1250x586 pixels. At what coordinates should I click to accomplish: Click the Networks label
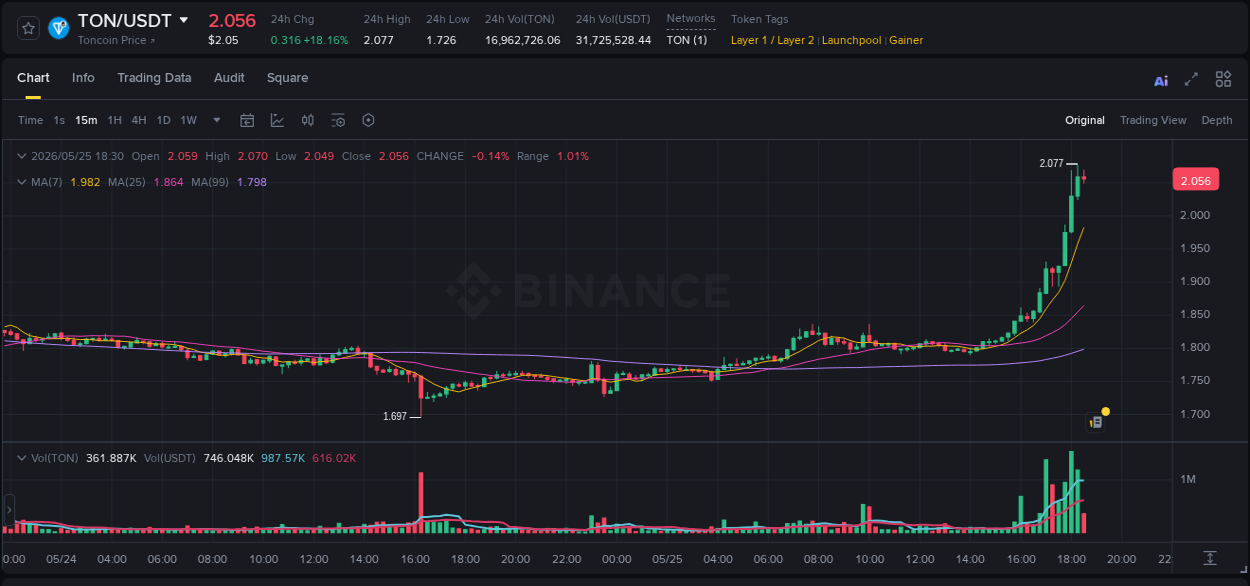[691, 19]
